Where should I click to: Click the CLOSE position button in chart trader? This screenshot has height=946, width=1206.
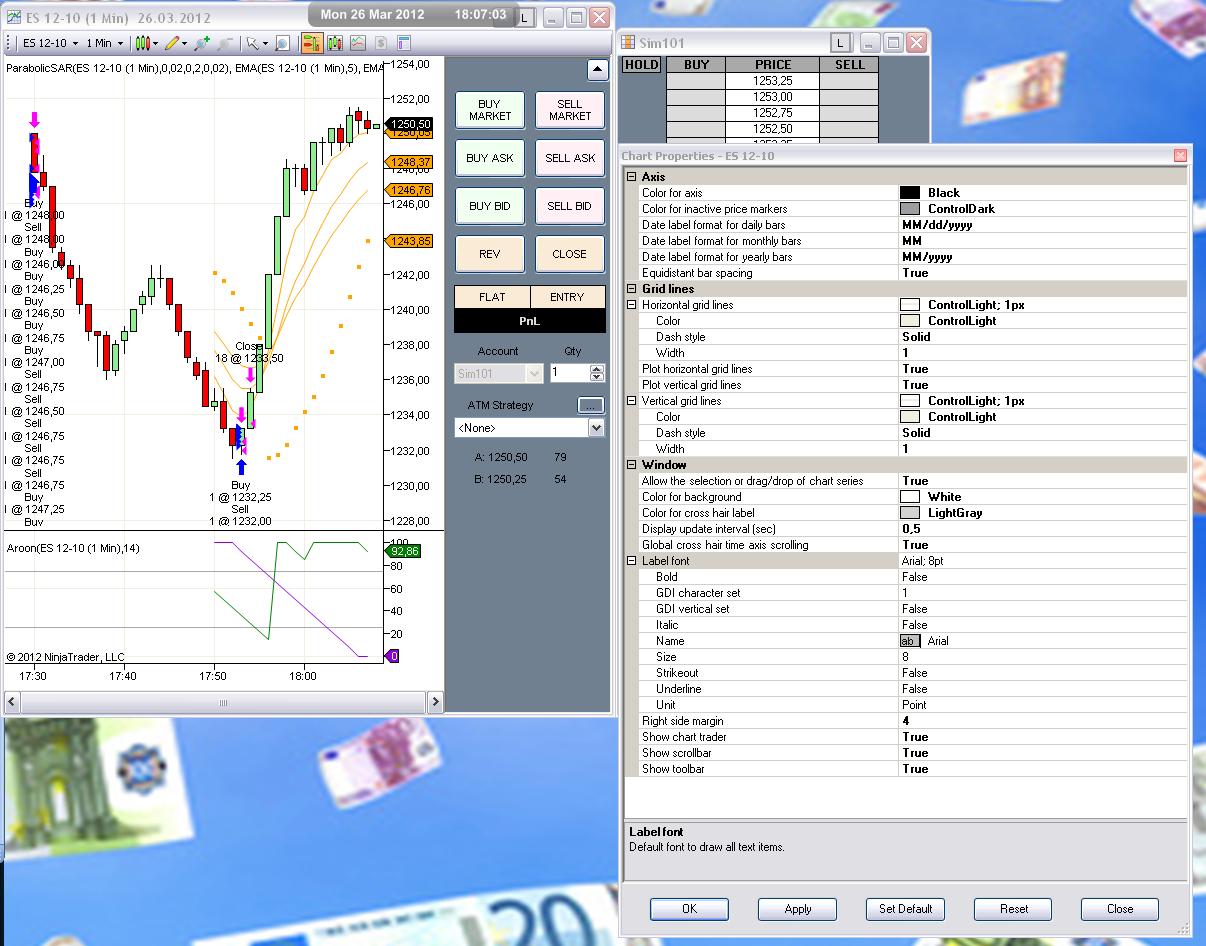pos(570,254)
